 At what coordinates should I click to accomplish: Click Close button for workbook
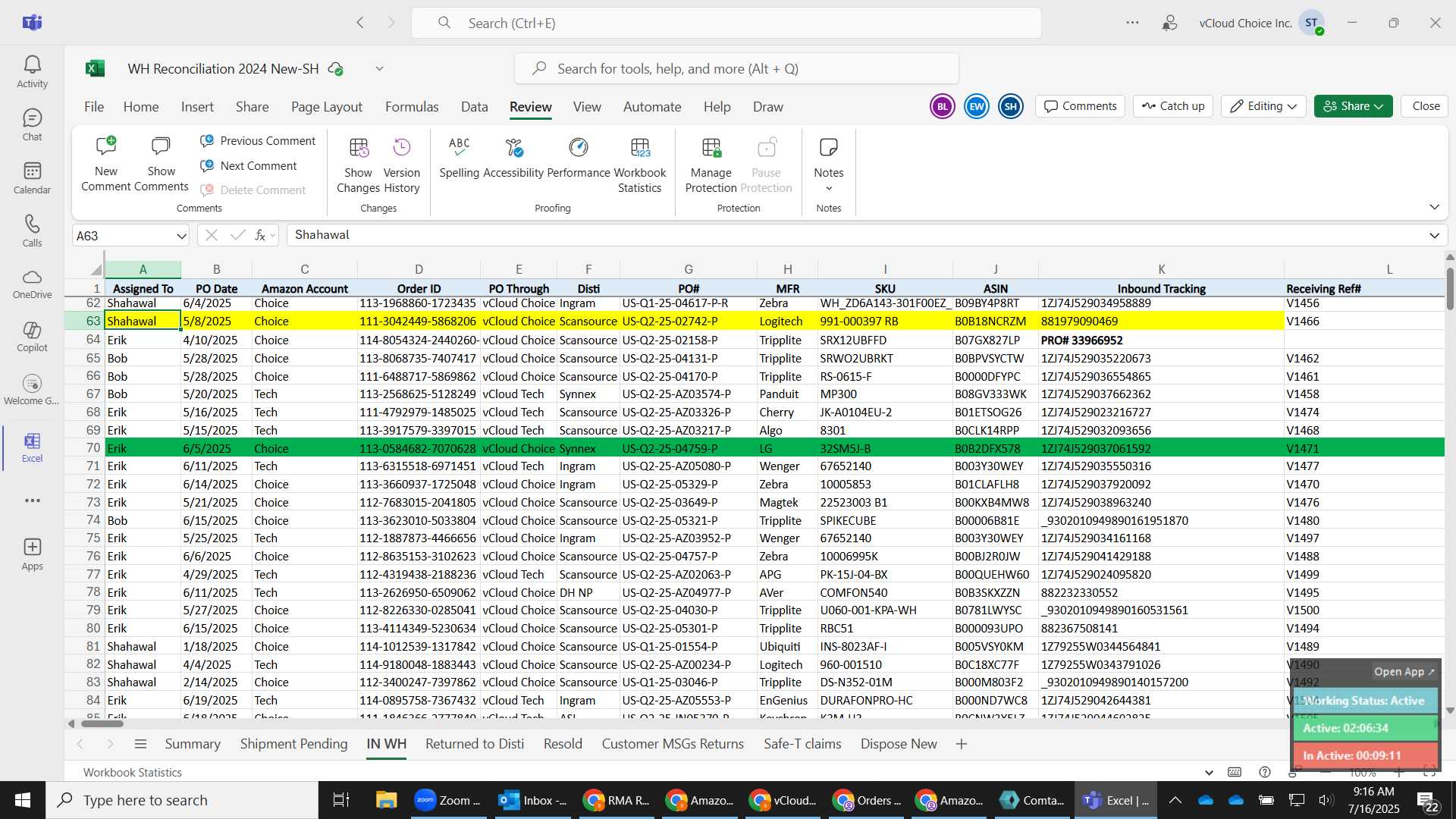(x=1426, y=106)
